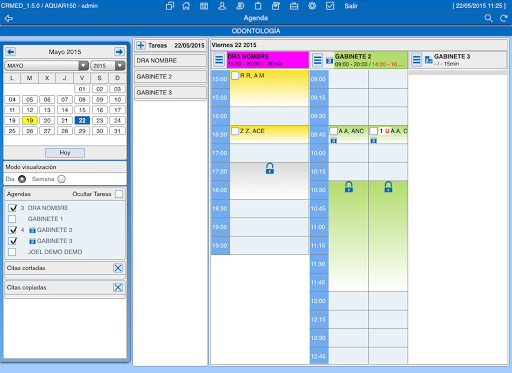Click the checkmark tasks icon in toolbar

click(330, 6)
